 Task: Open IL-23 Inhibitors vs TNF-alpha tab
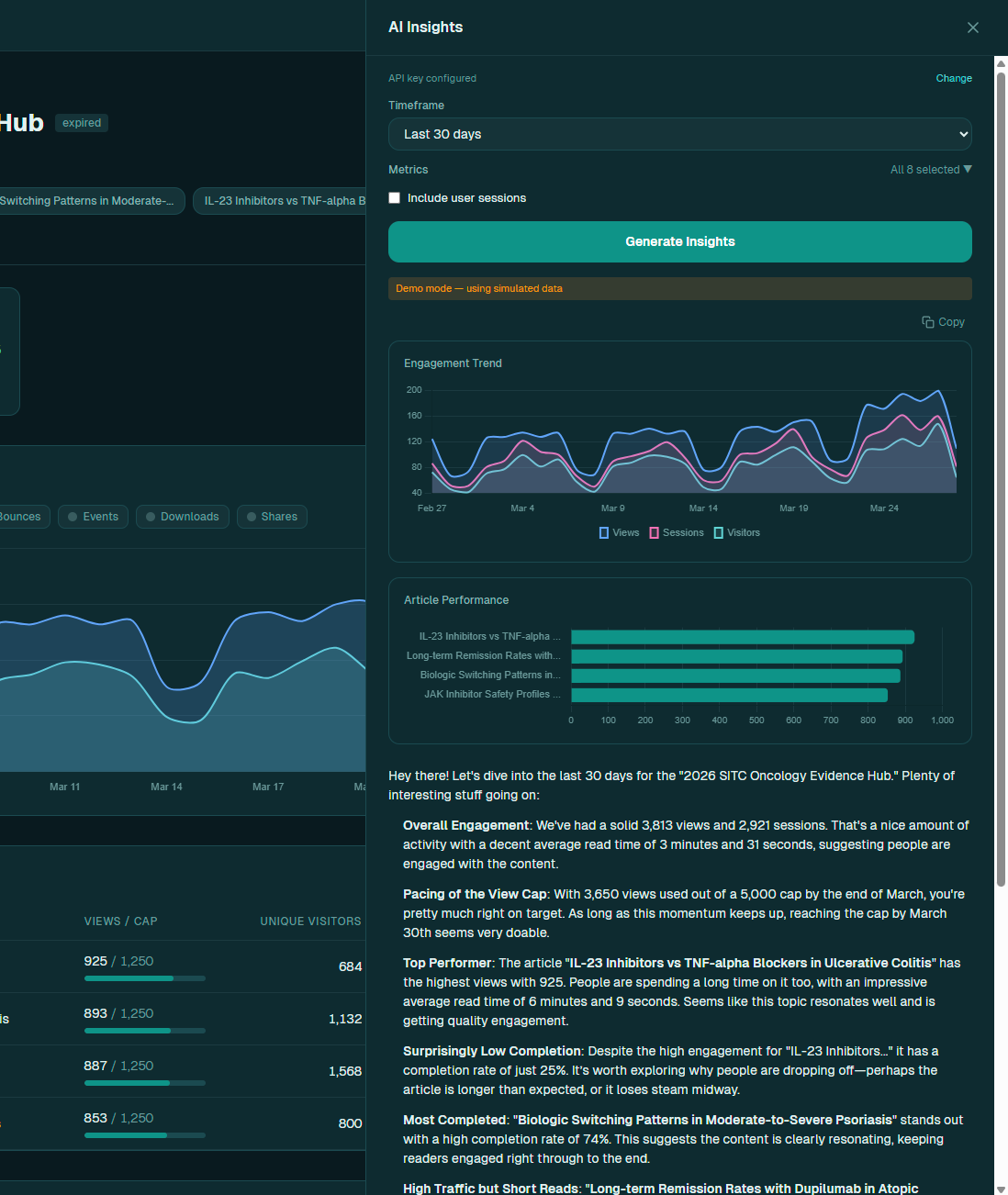[x=280, y=201]
